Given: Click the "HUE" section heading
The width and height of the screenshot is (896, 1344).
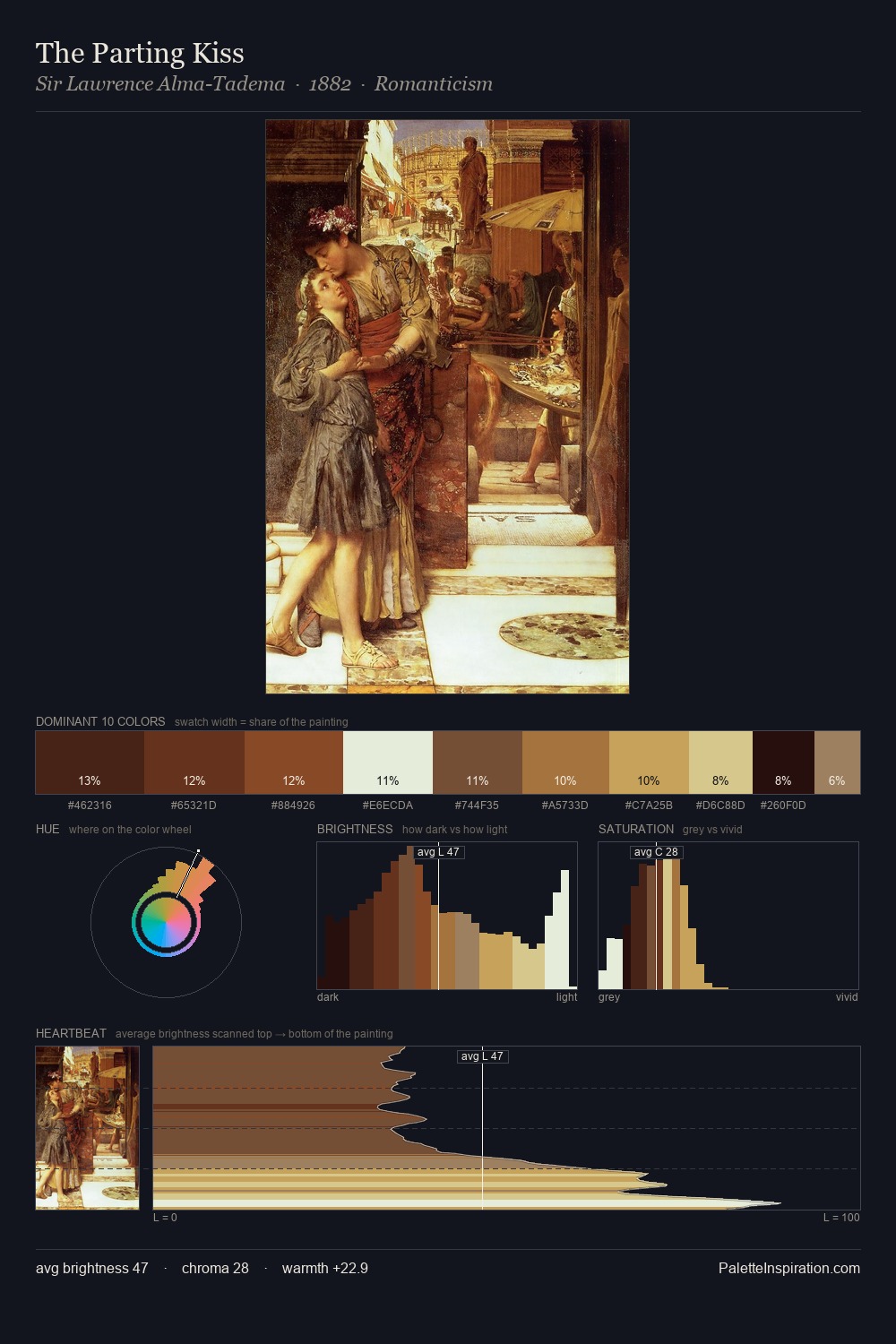Looking at the screenshot, I should tap(47, 829).
